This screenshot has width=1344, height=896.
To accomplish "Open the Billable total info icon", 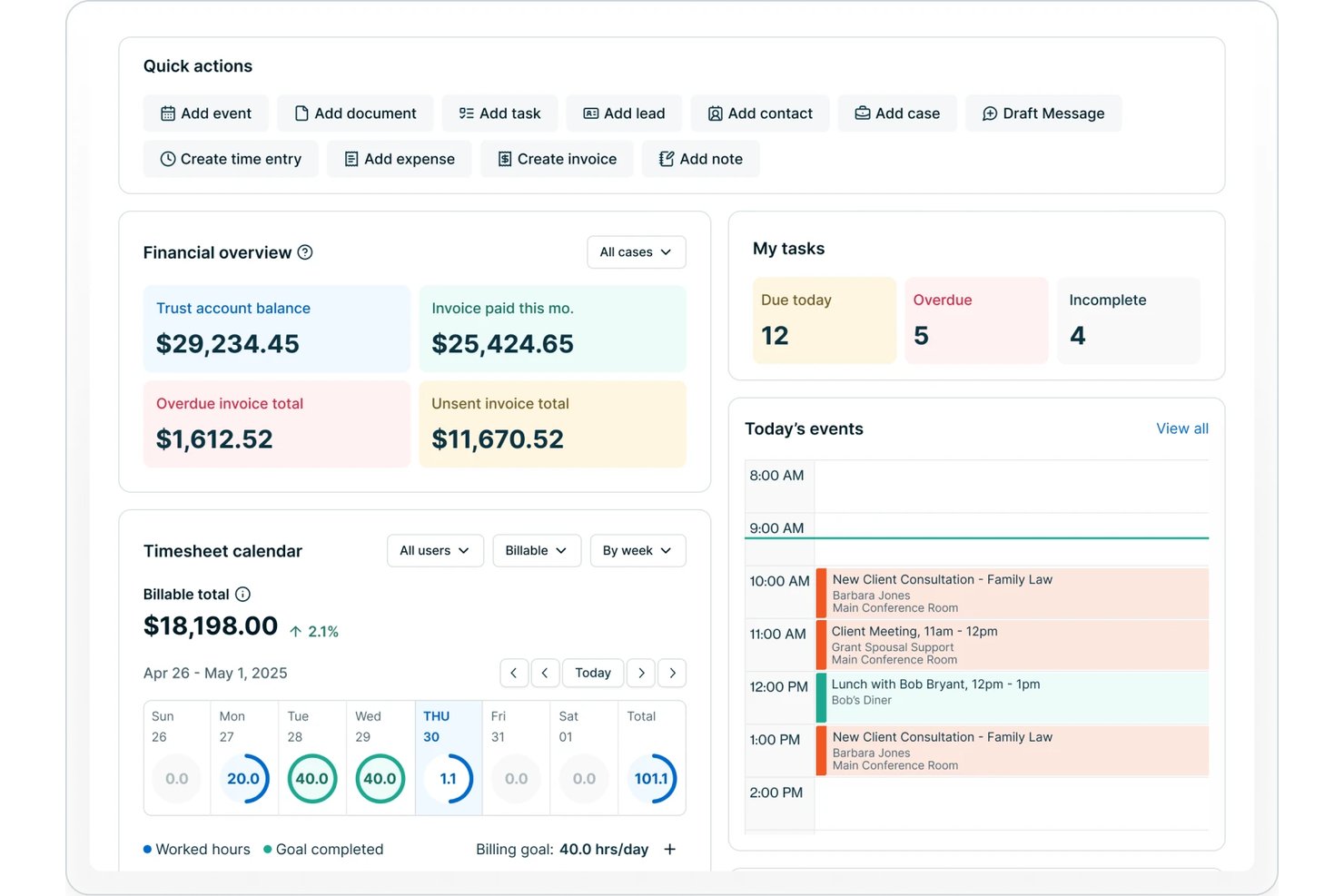I will [x=242, y=594].
